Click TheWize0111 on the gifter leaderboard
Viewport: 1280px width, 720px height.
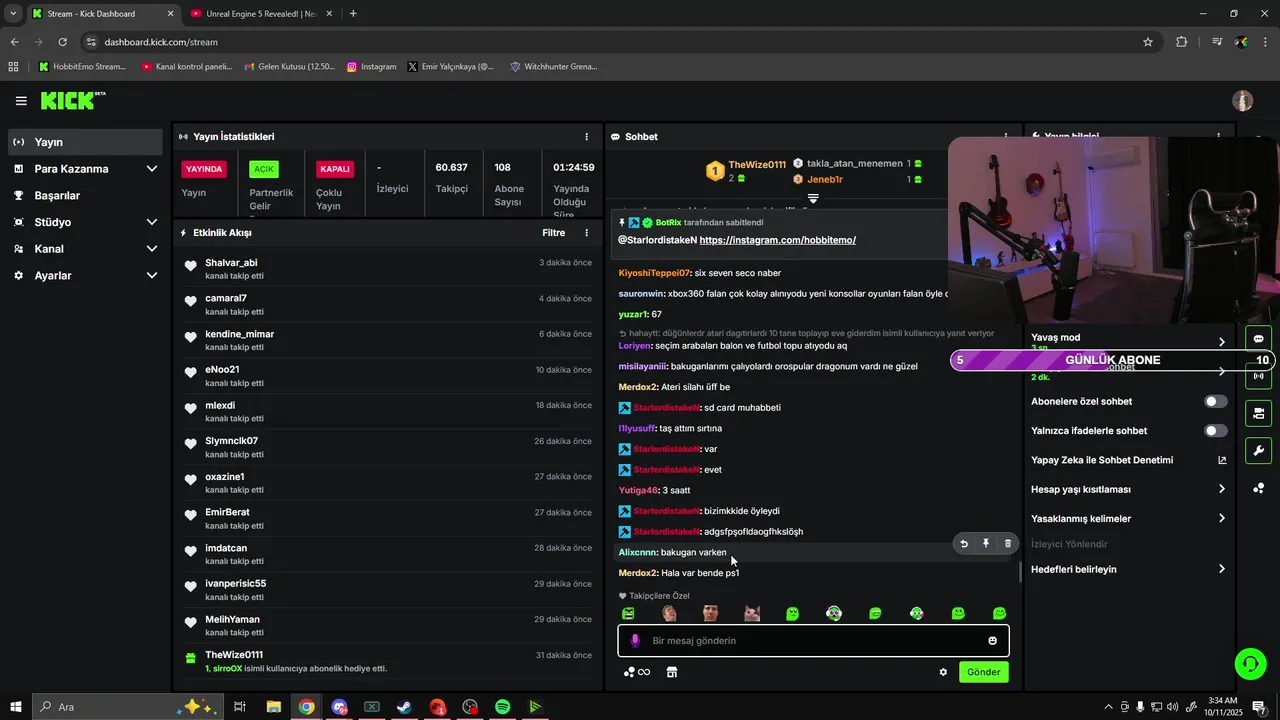point(757,165)
